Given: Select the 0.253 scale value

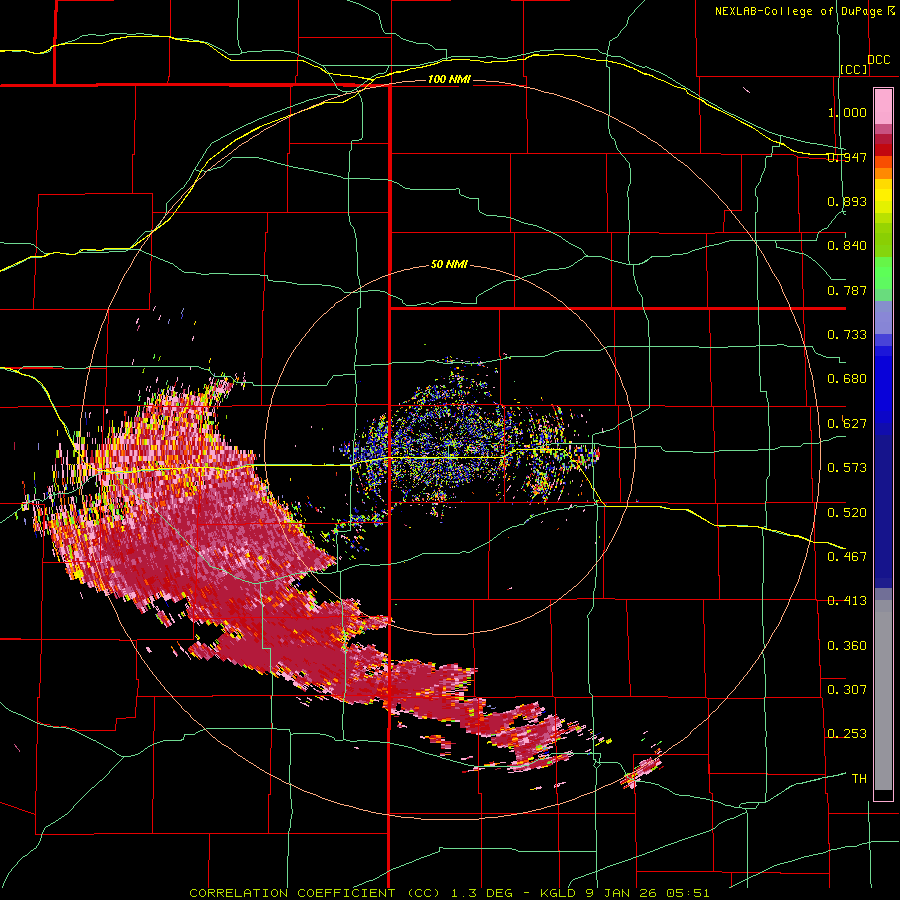Looking at the screenshot, I should pyautogui.click(x=847, y=734).
